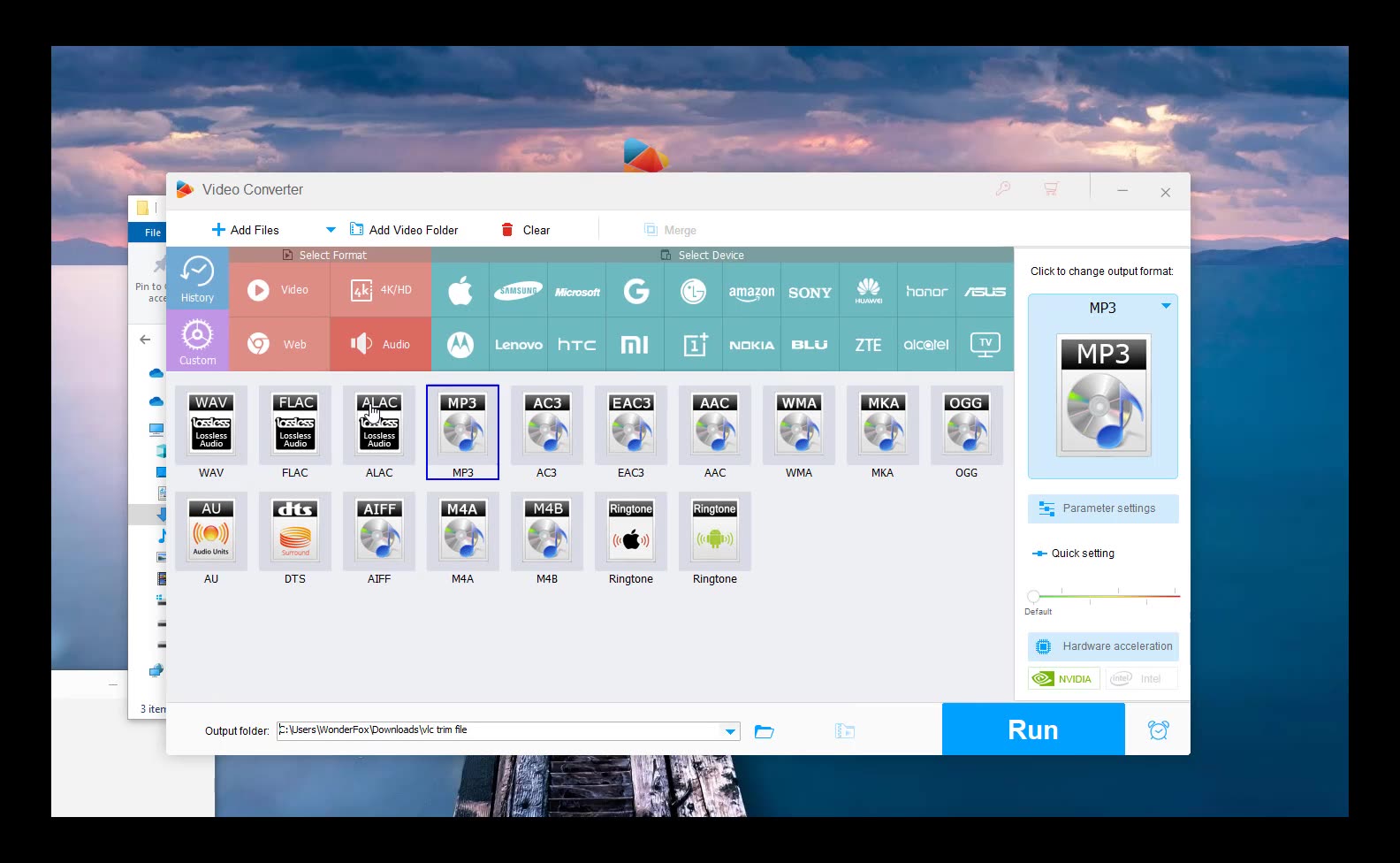
Task: Open the Audio format category
Action: point(381,345)
